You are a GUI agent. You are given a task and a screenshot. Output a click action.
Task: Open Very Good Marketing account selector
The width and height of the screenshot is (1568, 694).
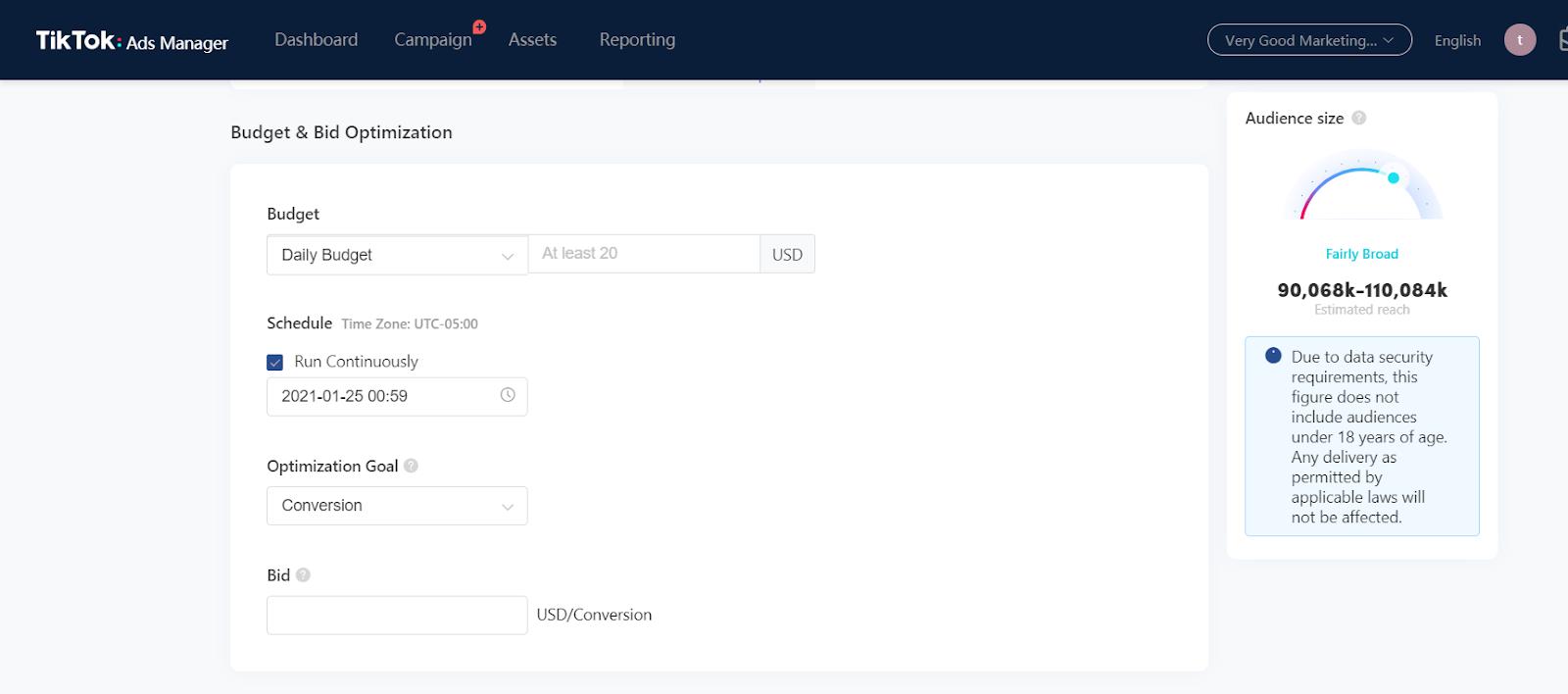1309,40
